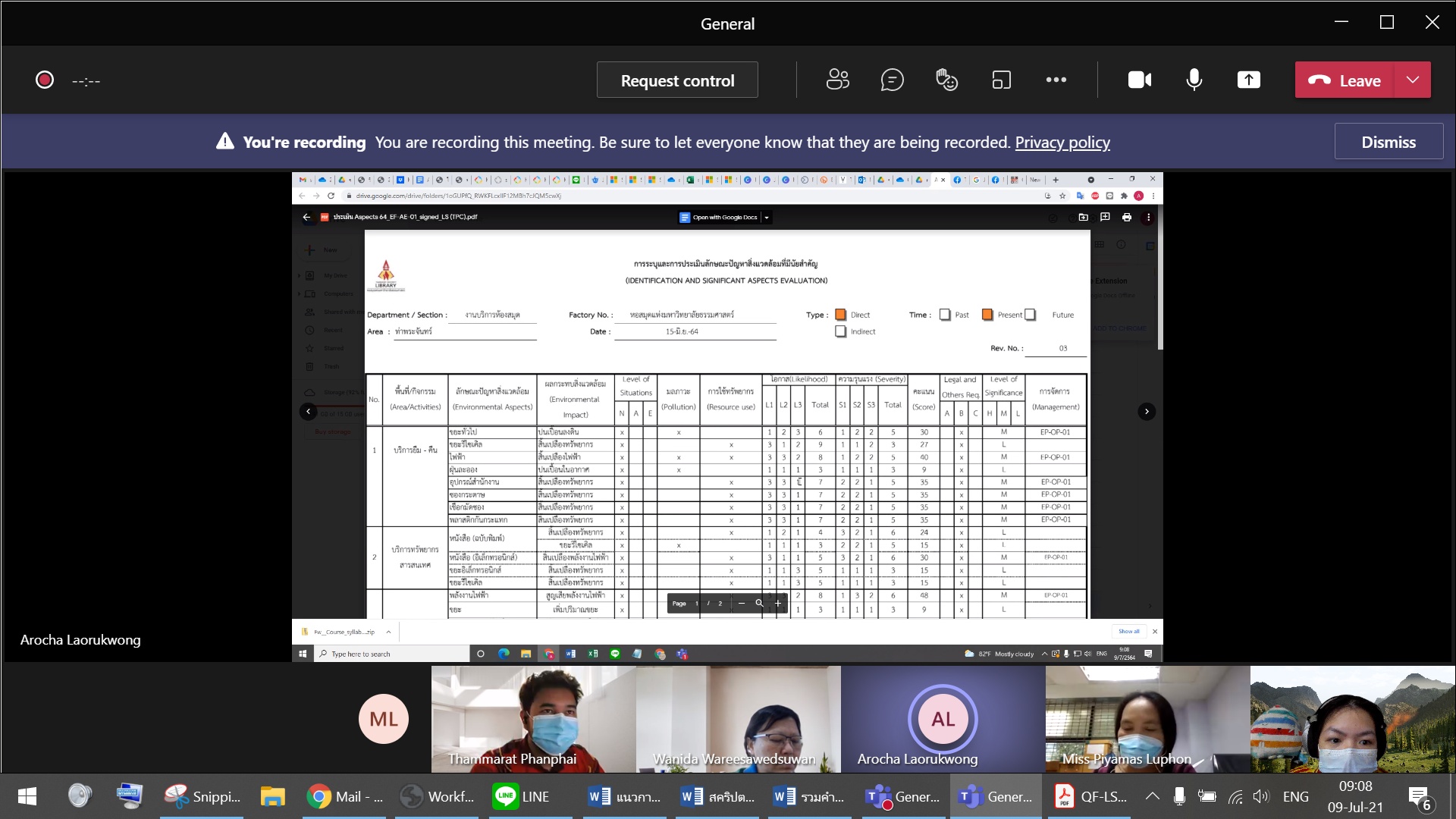This screenshot has width=1456, height=819.
Task: Click the Request control button
Action: coord(677,80)
